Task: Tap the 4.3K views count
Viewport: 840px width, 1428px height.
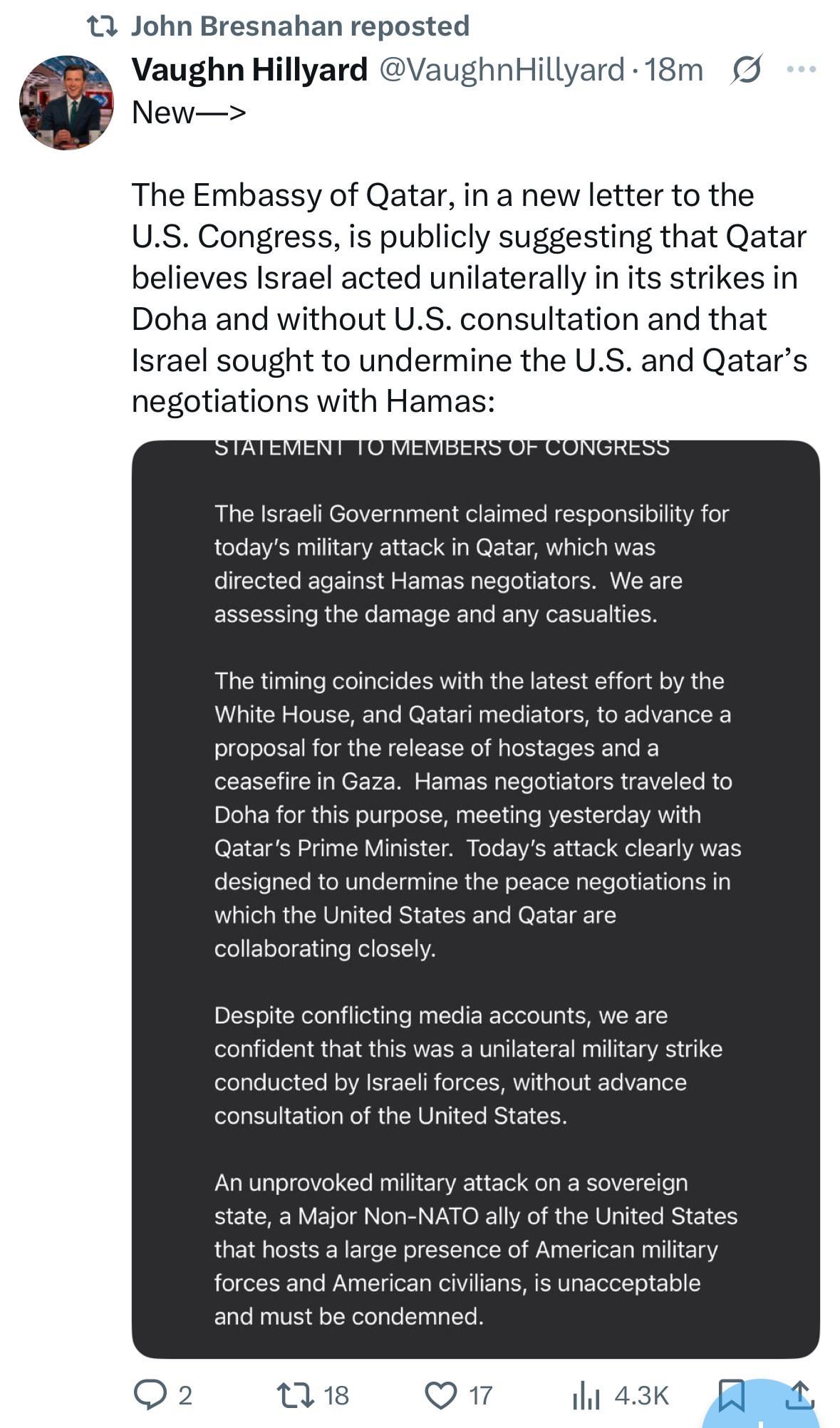Action: 641,1395
